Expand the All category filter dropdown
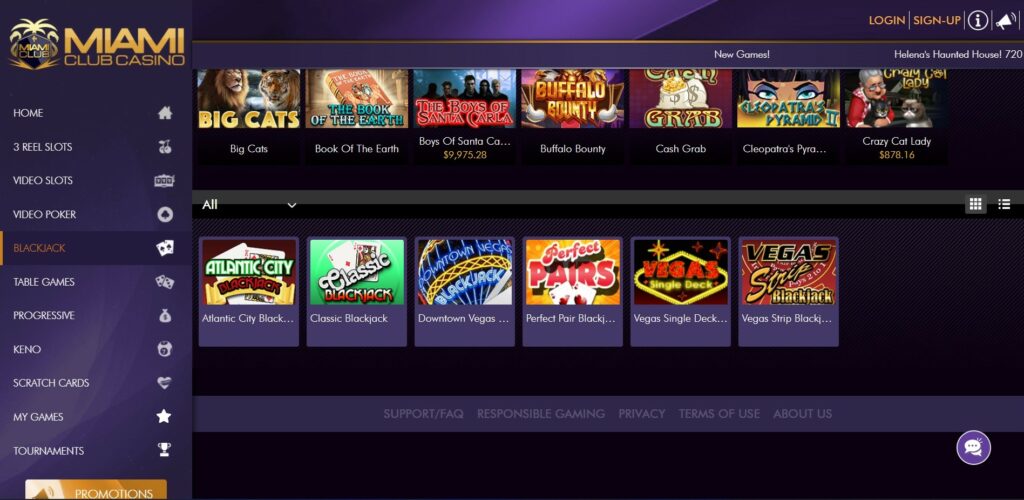The image size is (1024, 500). (x=249, y=205)
